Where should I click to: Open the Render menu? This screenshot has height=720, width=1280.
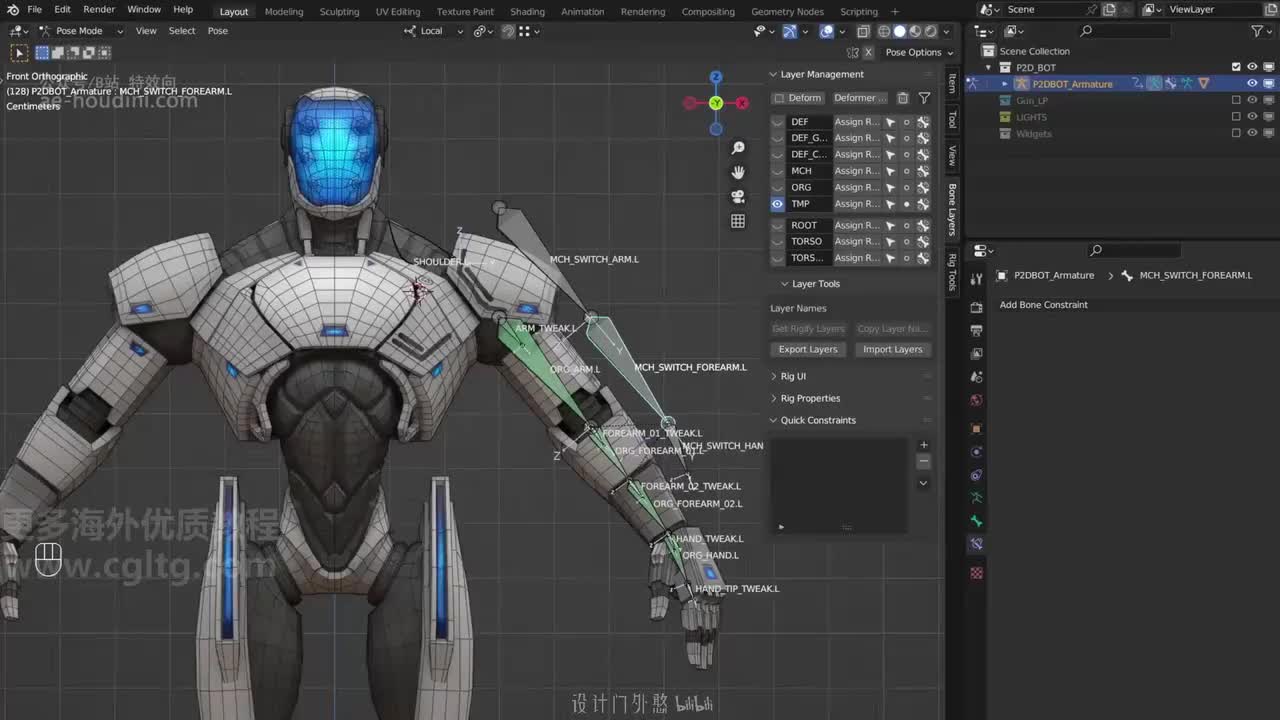(x=99, y=9)
